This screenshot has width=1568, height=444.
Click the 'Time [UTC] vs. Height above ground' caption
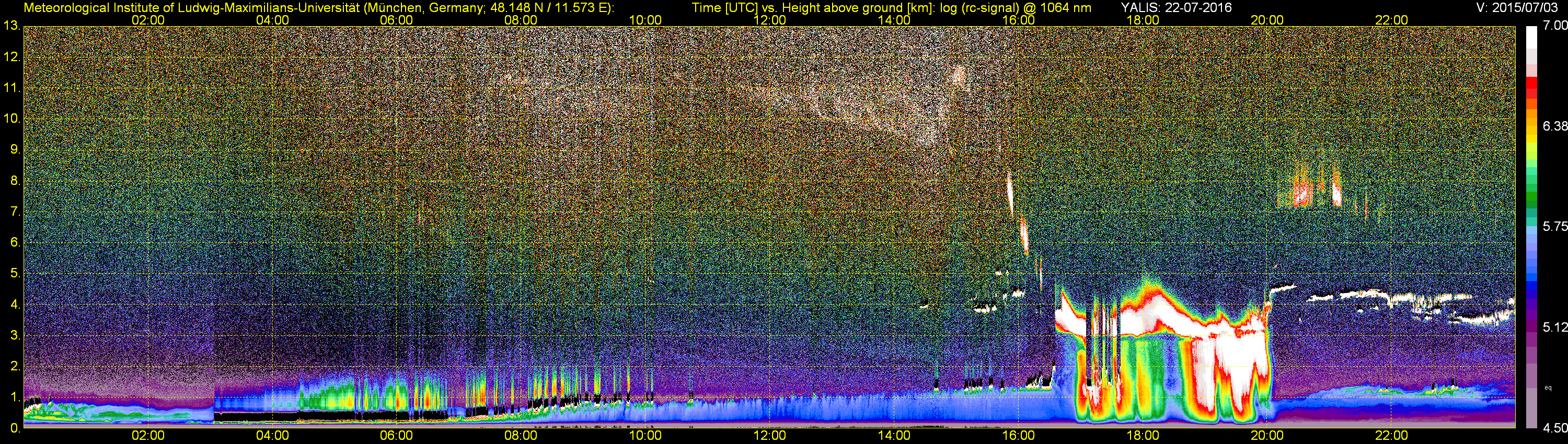(x=891, y=8)
